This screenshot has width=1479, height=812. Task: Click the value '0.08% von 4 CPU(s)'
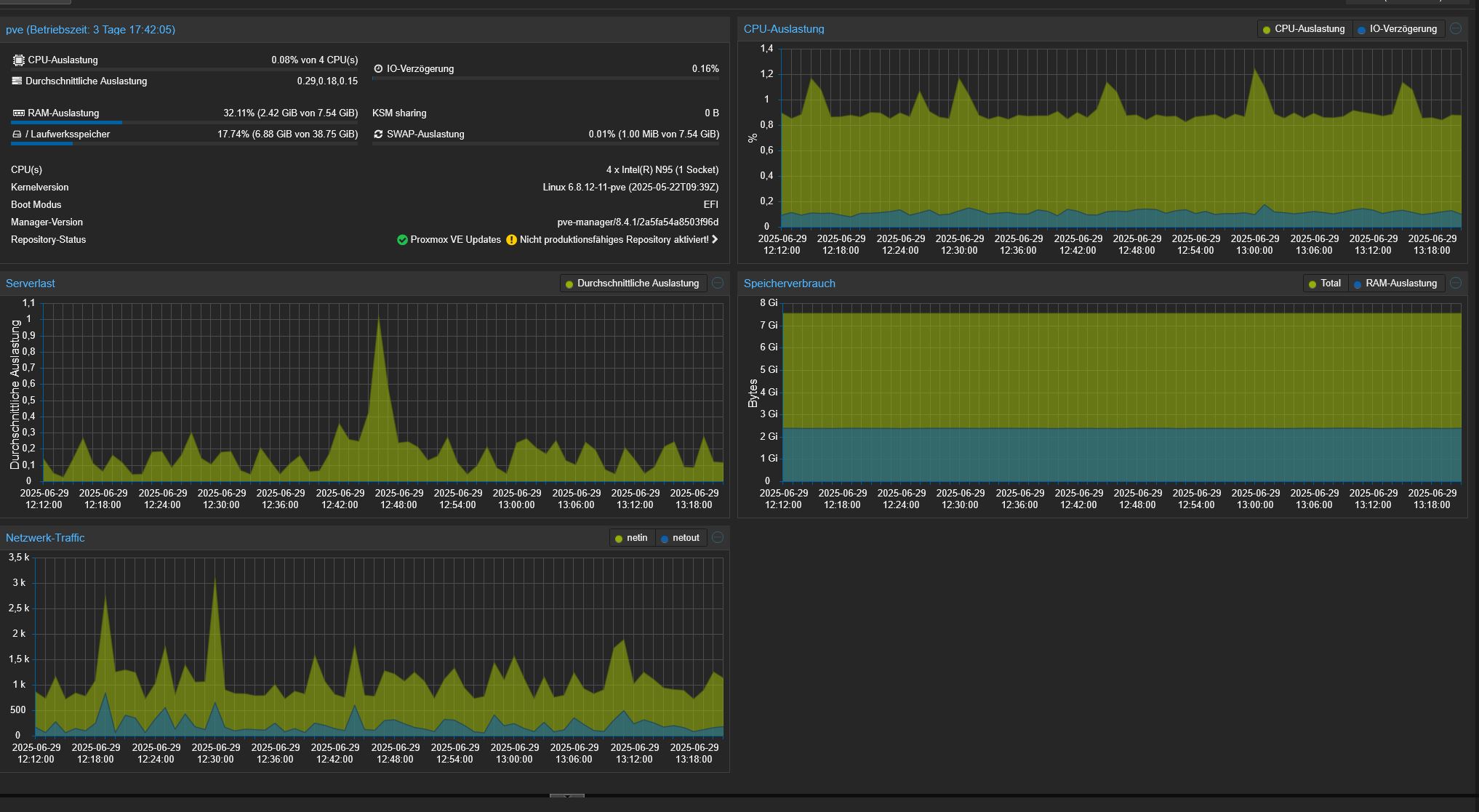(315, 60)
